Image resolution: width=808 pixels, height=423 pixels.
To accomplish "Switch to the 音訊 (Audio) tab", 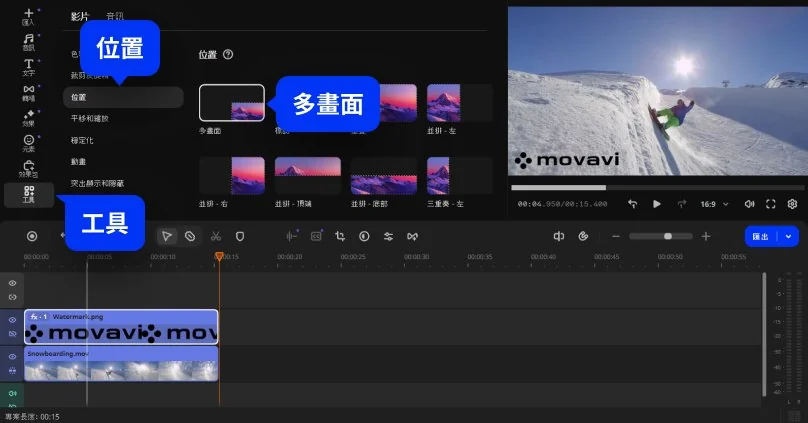I will coord(115,16).
